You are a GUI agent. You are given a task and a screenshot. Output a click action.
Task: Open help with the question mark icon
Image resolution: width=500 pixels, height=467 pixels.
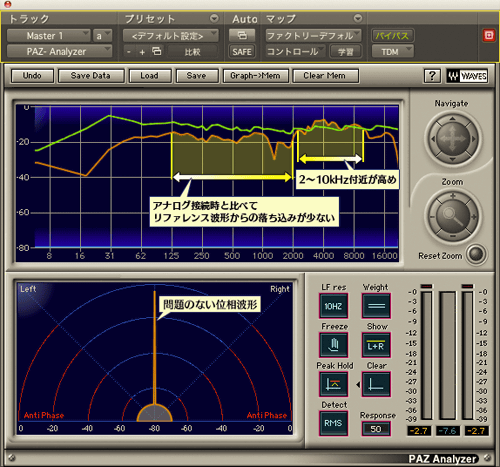click(432, 76)
